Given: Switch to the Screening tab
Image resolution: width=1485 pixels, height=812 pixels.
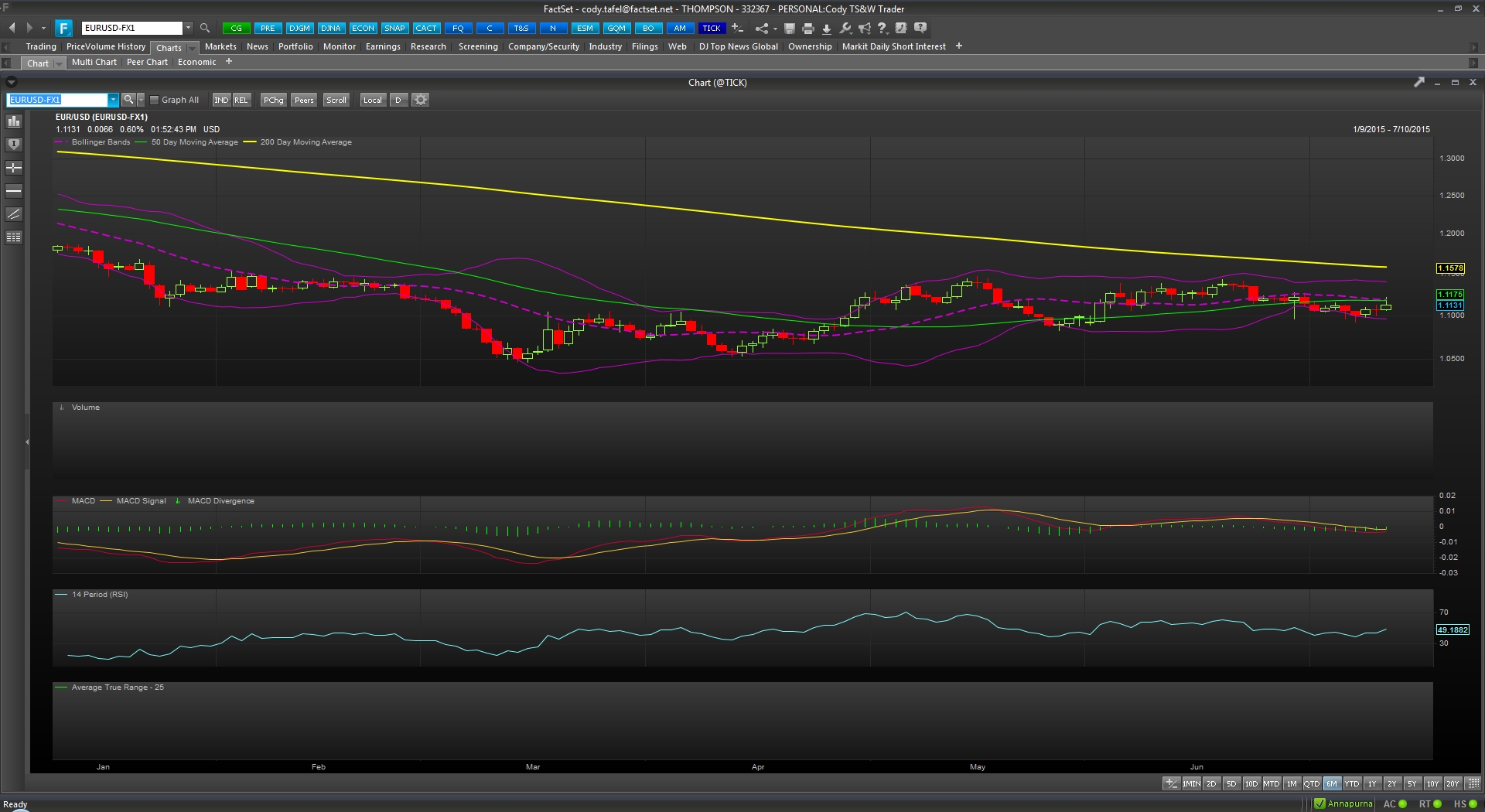Looking at the screenshot, I should tap(478, 46).
